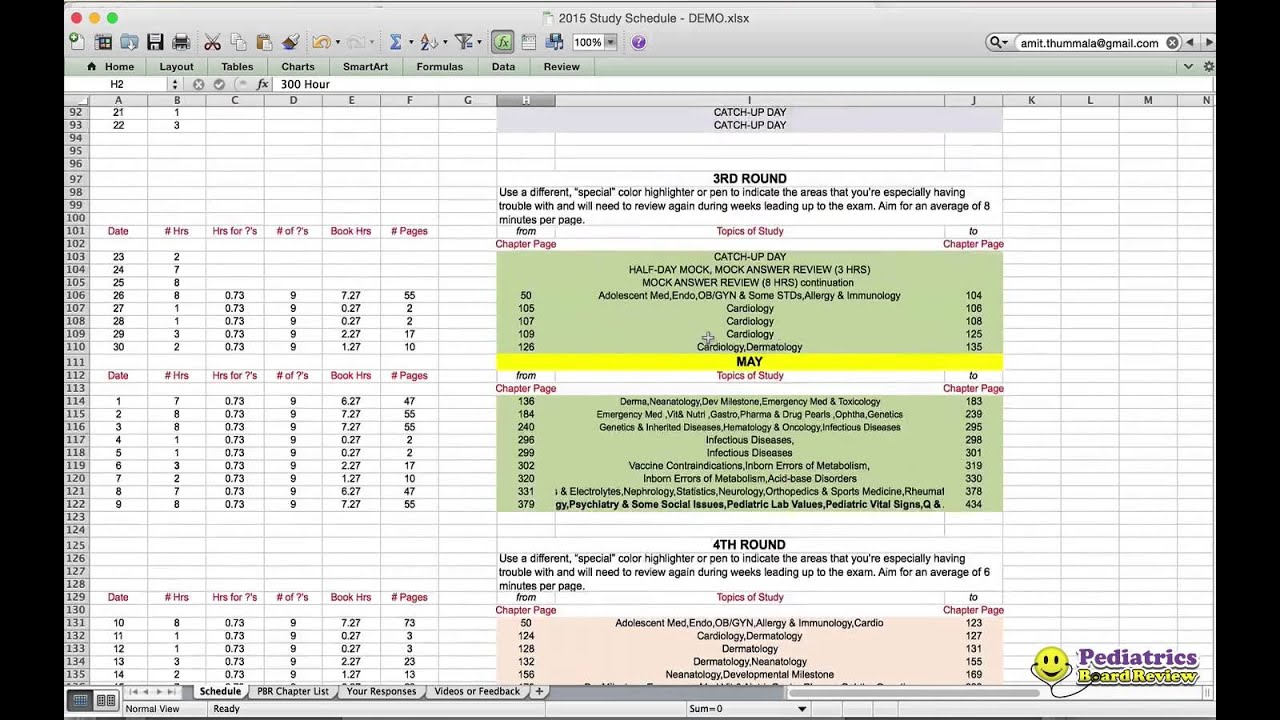Open the Layout ribbon tab
This screenshot has height=720, width=1280.
pyautogui.click(x=177, y=66)
